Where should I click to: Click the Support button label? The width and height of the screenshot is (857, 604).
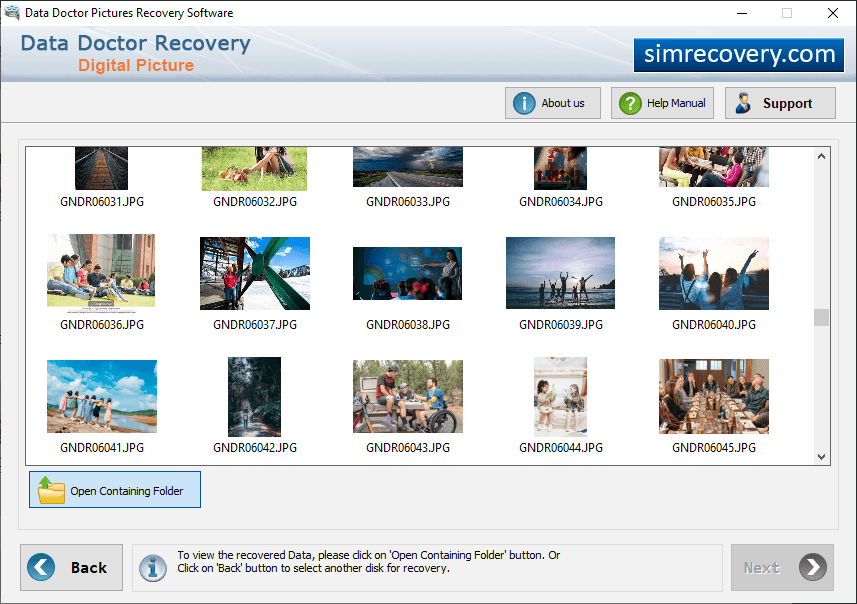pos(787,103)
